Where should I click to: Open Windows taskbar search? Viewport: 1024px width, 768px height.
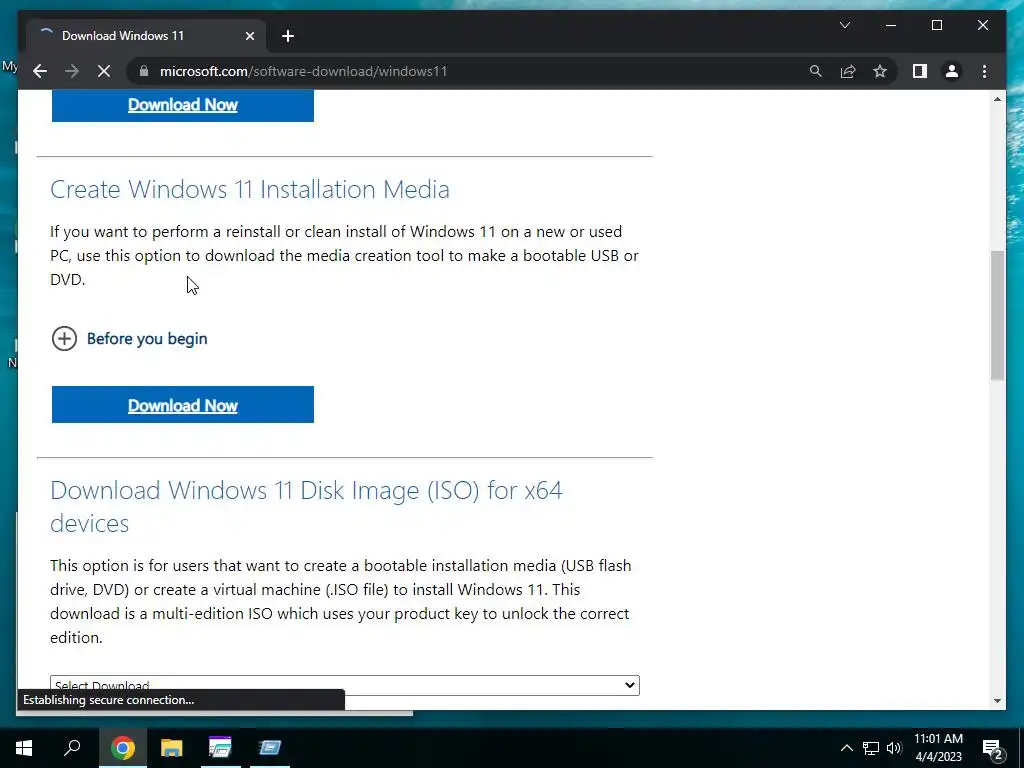(72, 748)
